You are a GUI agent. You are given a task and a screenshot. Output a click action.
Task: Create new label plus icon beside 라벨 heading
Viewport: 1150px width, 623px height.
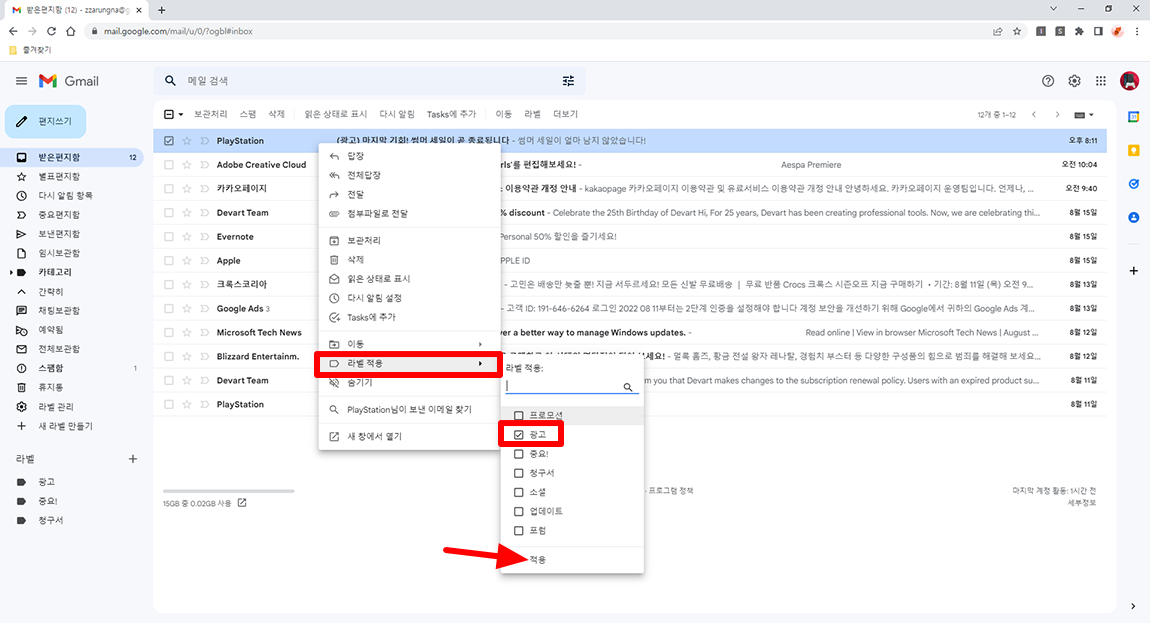pos(133,459)
